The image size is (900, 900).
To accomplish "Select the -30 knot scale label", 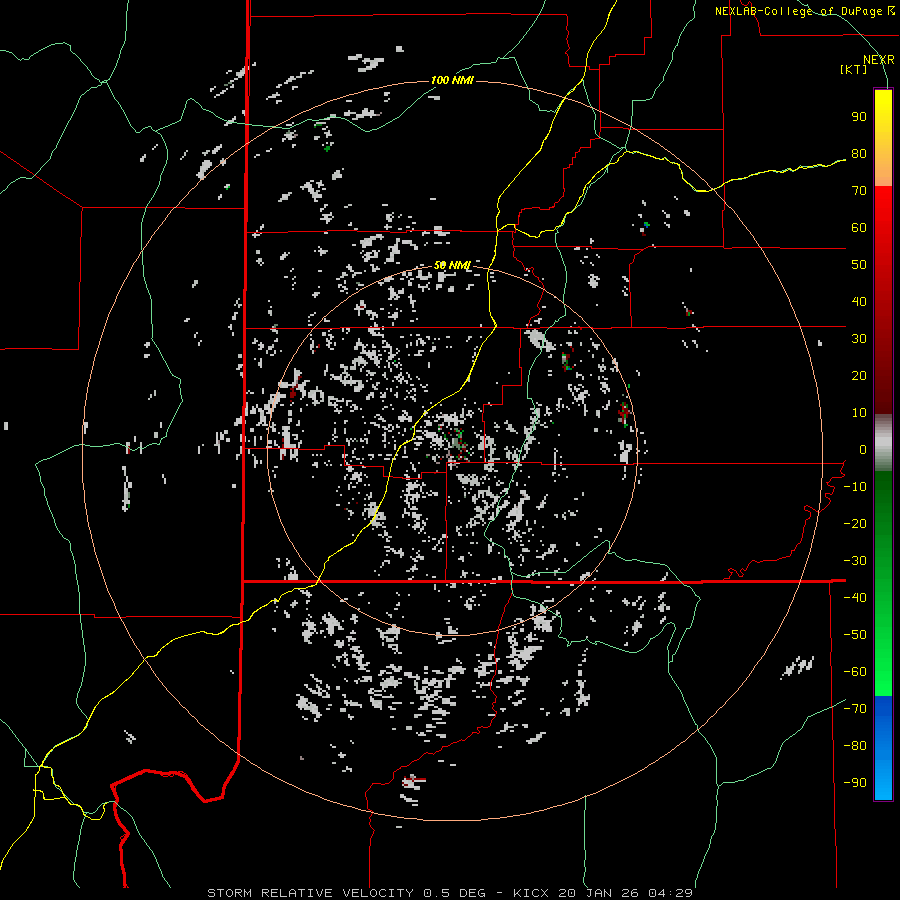I will (x=855, y=561).
